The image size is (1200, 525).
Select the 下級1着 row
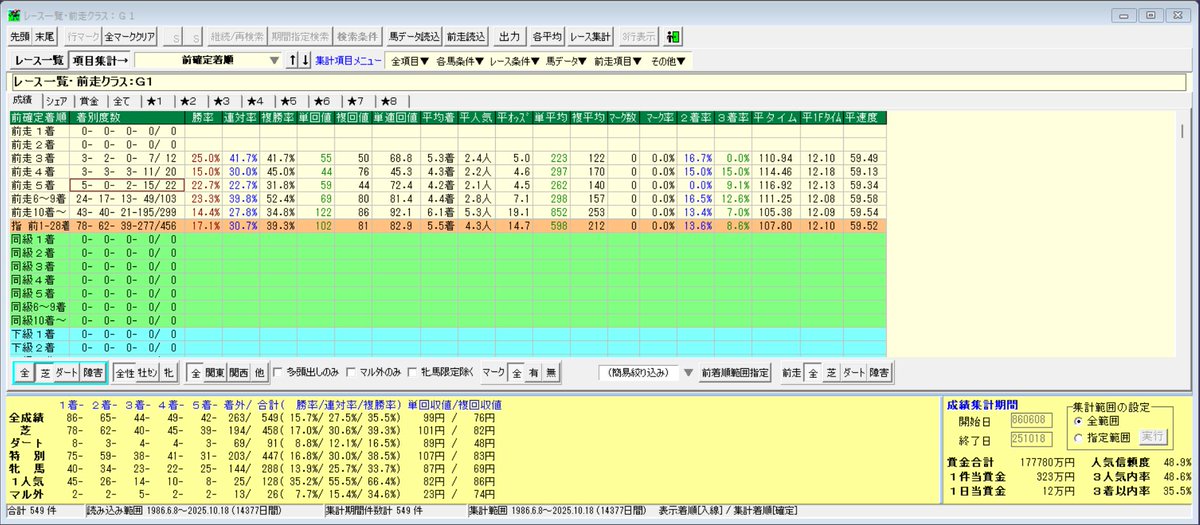click(x=448, y=332)
